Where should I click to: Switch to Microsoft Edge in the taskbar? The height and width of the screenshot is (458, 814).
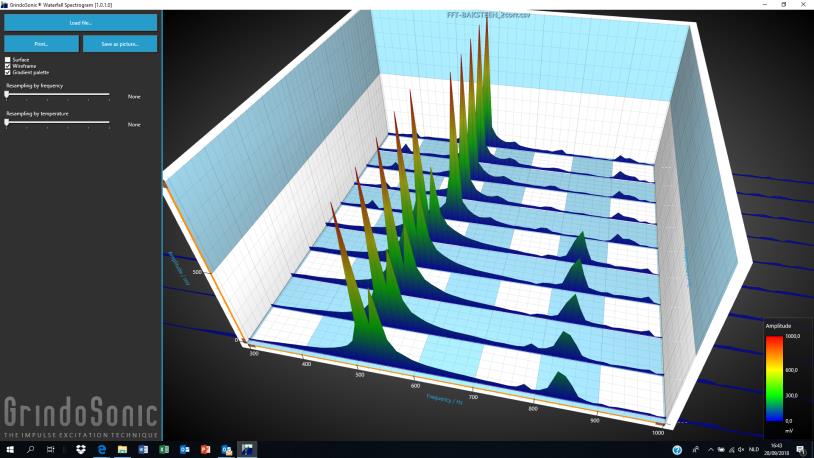click(x=102, y=450)
